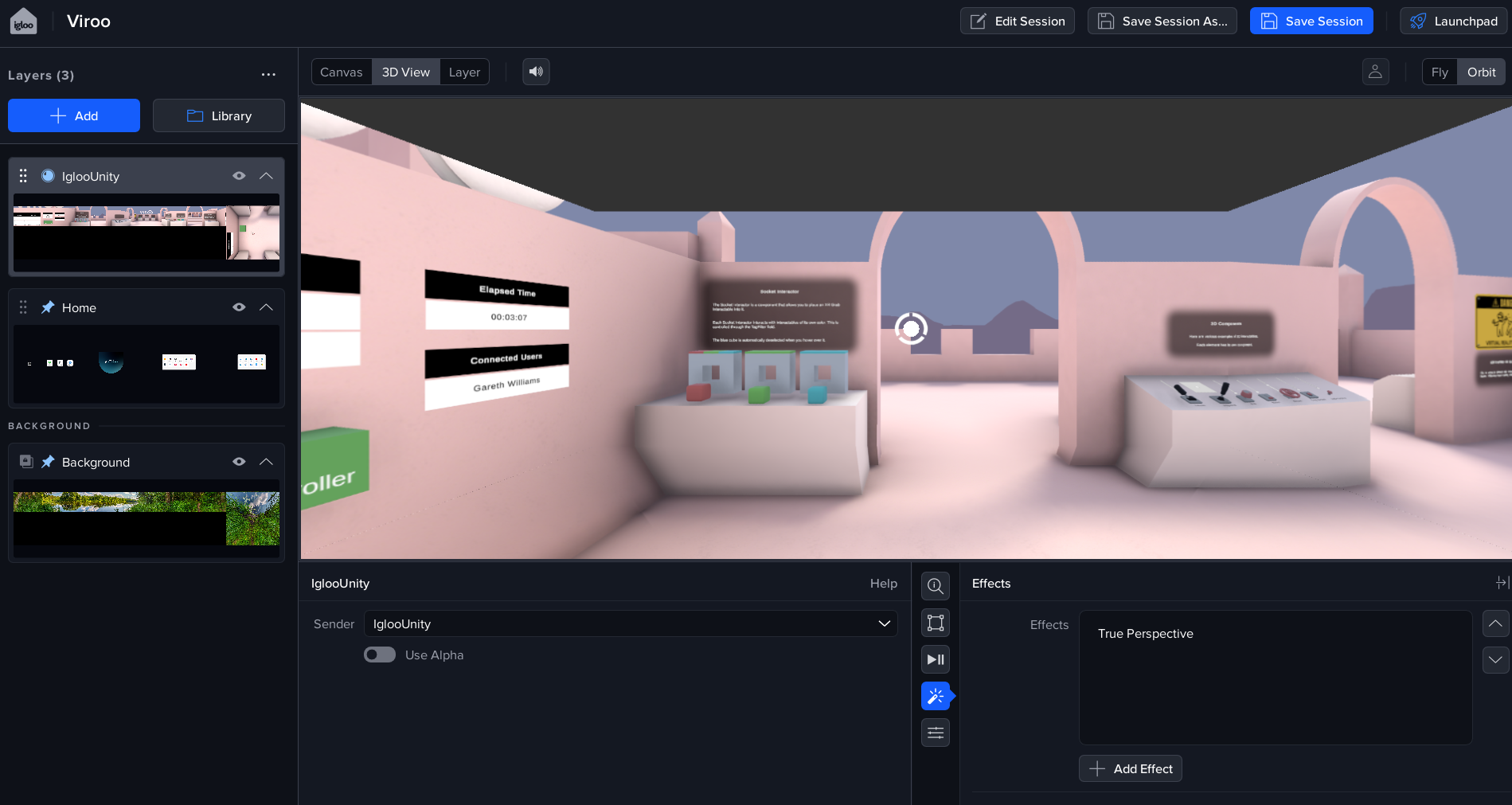Click the Home layer name
The width and height of the screenshot is (1512, 805).
point(79,307)
